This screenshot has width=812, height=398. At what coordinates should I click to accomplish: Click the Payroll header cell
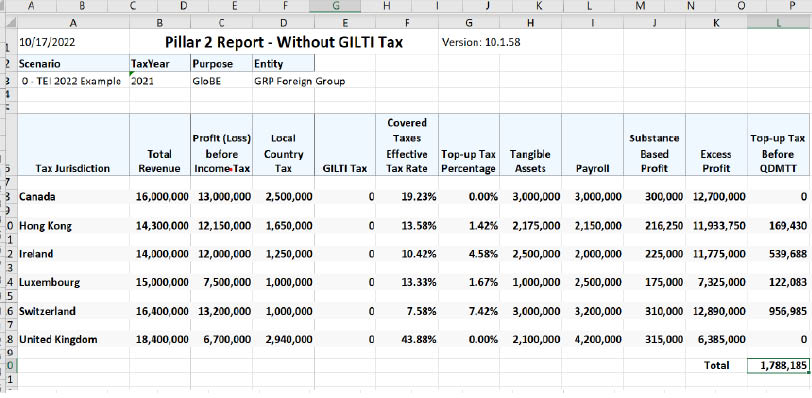point(592,145)
